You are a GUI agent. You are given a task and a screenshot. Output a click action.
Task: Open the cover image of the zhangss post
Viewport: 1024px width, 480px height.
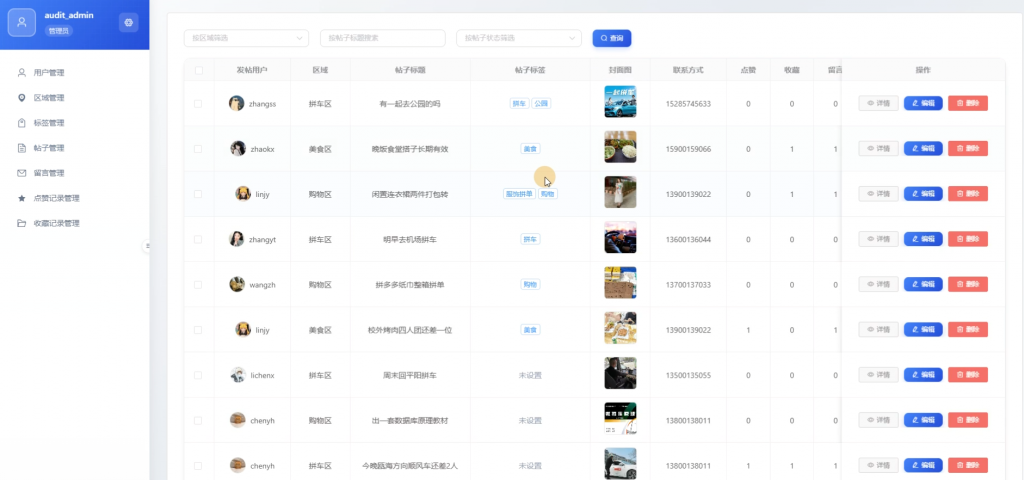tap(620, 102)
